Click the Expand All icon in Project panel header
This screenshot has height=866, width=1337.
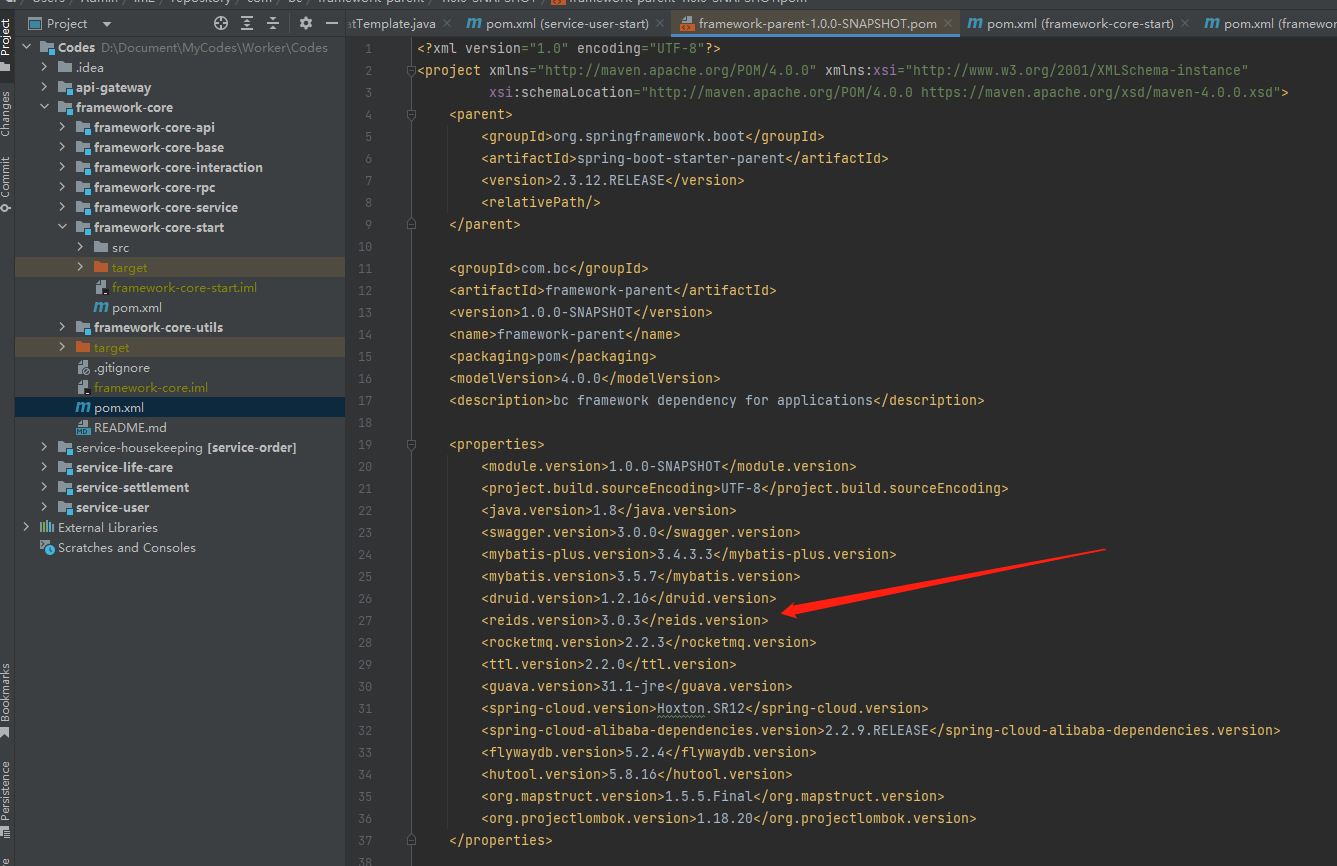247,23
